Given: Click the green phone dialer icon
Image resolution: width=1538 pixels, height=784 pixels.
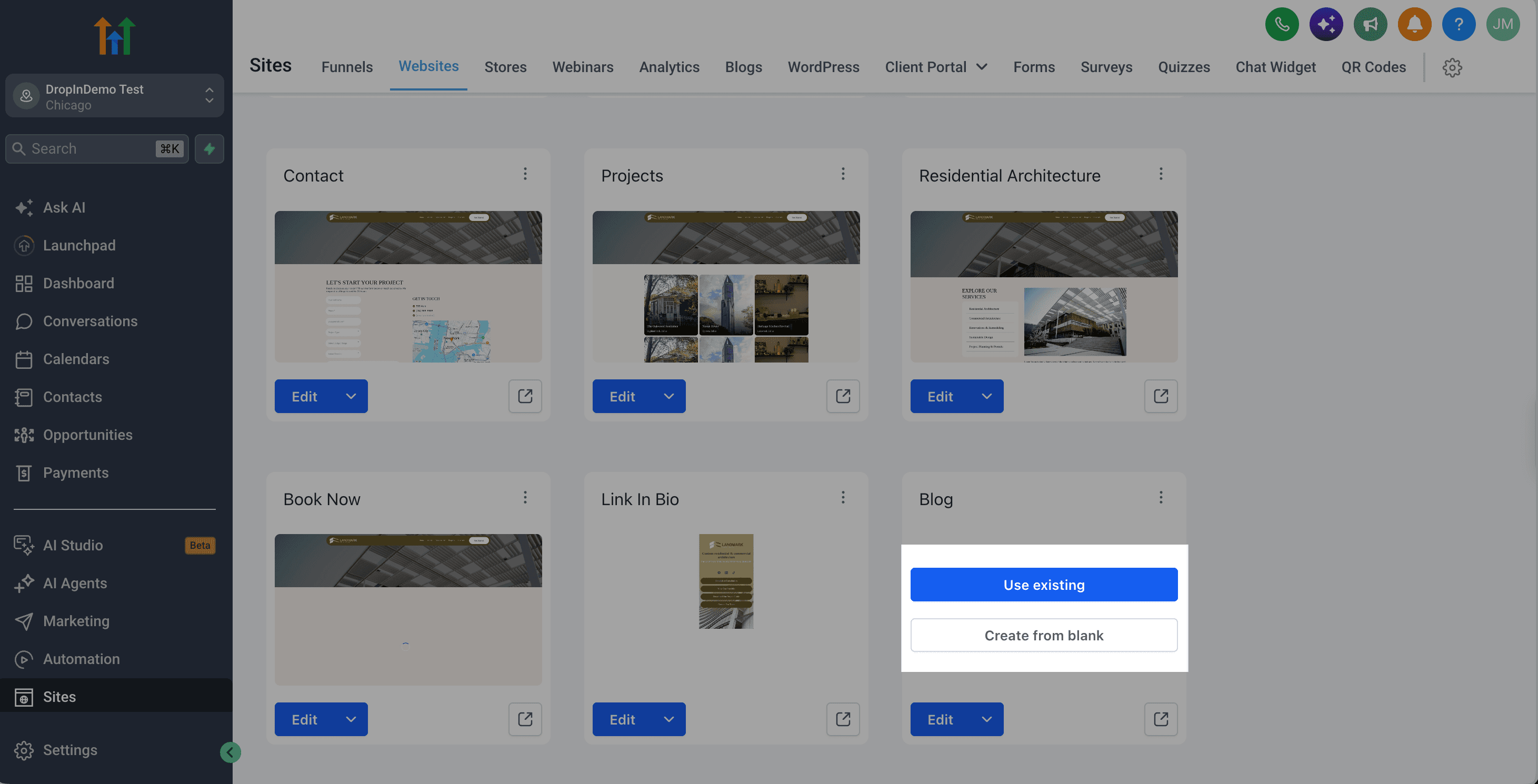Looking at the screenshot, I should tap(1282, 24).
